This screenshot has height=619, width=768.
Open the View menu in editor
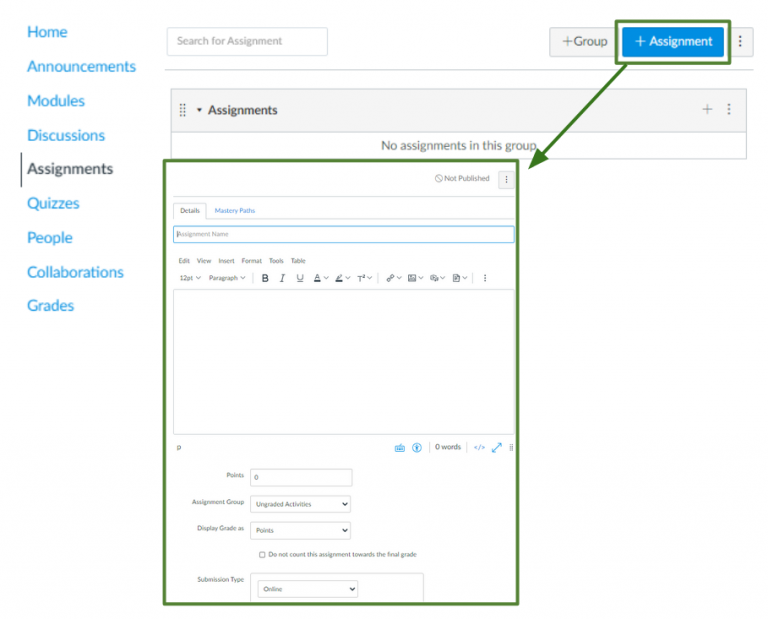[204, 261]
